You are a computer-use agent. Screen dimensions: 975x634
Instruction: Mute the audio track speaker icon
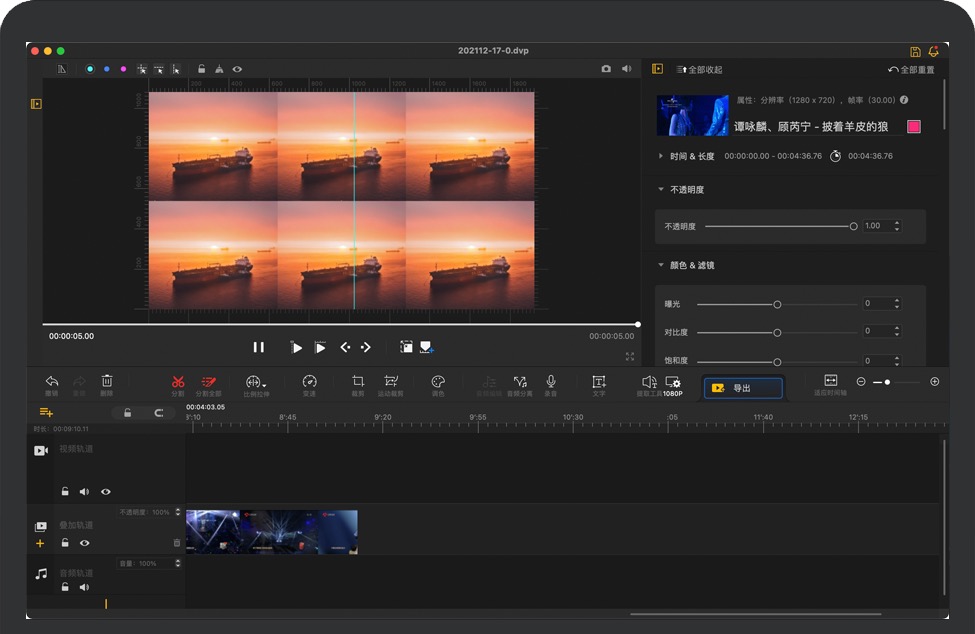coord(84,587)
